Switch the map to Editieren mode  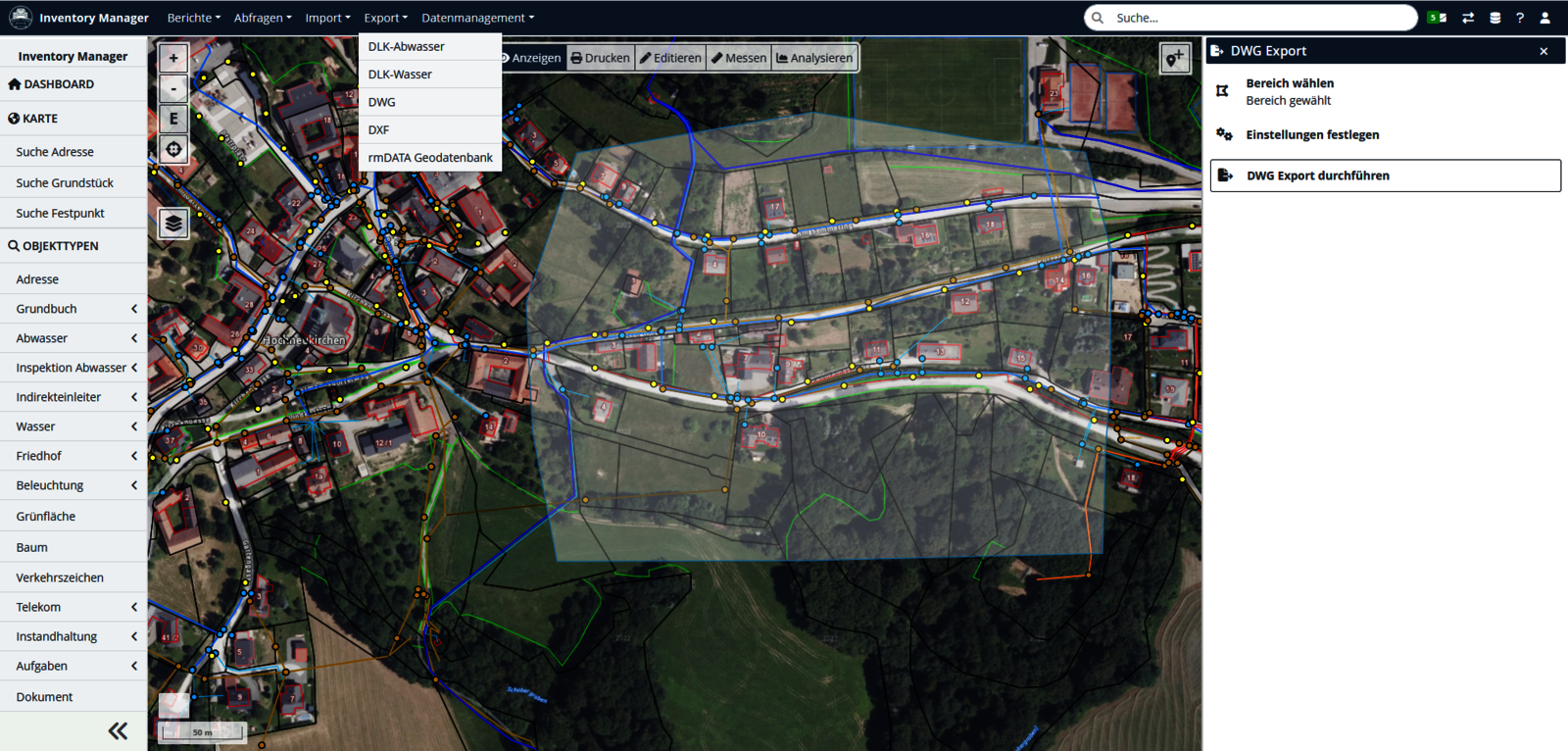pos(670,58)
